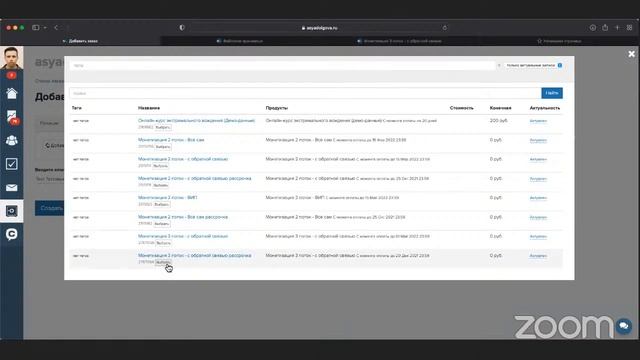
Task: Toggle the Safari sidebar button
Action: pos(36,28)
